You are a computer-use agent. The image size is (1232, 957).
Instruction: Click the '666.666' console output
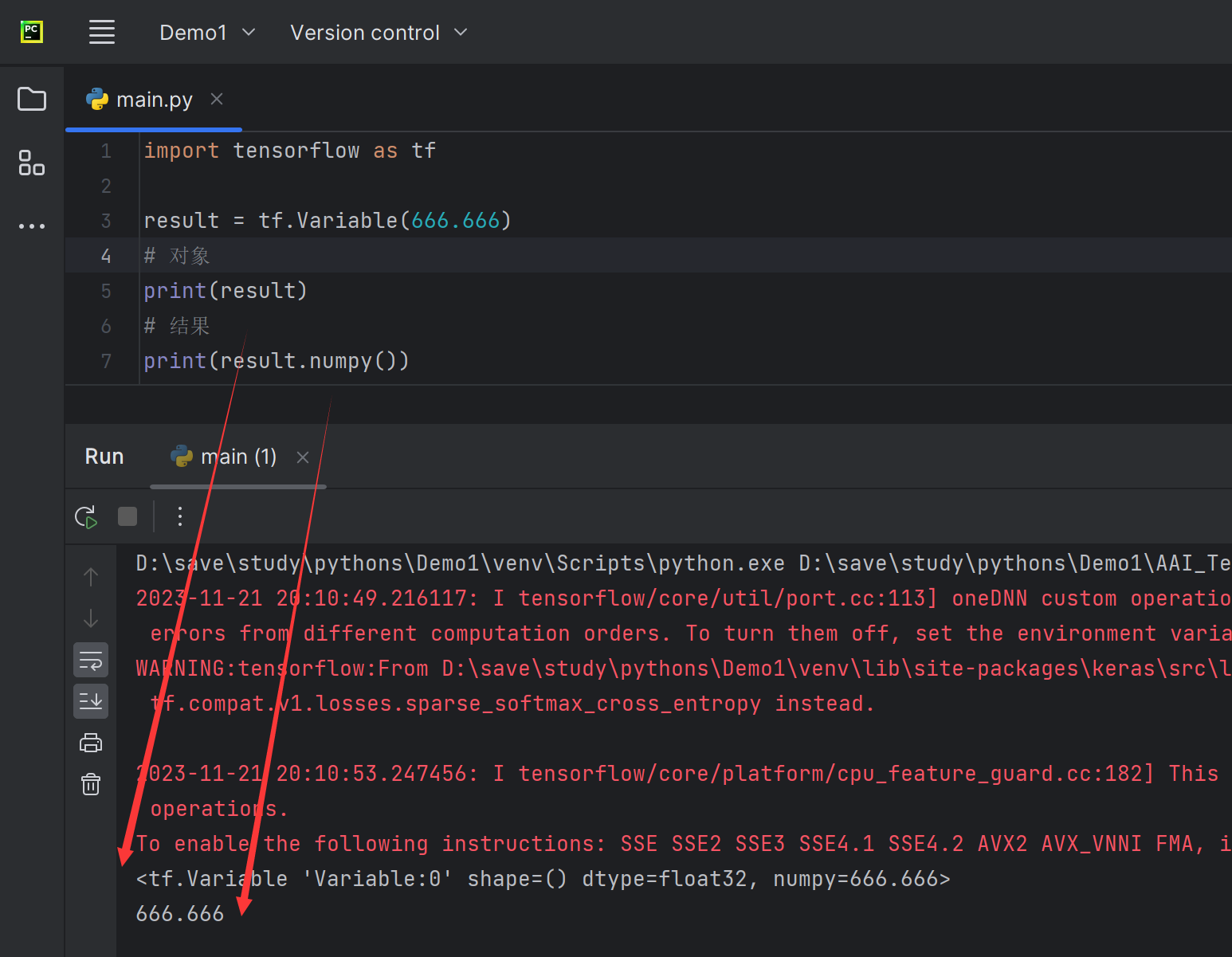[180, 914]
